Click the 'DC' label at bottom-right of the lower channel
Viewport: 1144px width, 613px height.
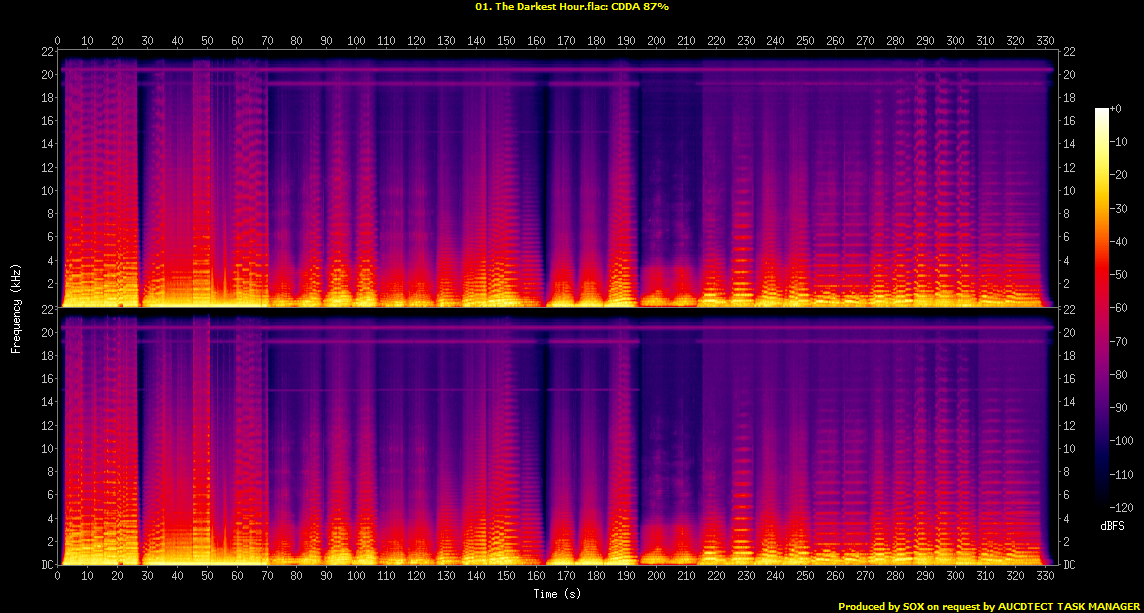point(1068,564)
